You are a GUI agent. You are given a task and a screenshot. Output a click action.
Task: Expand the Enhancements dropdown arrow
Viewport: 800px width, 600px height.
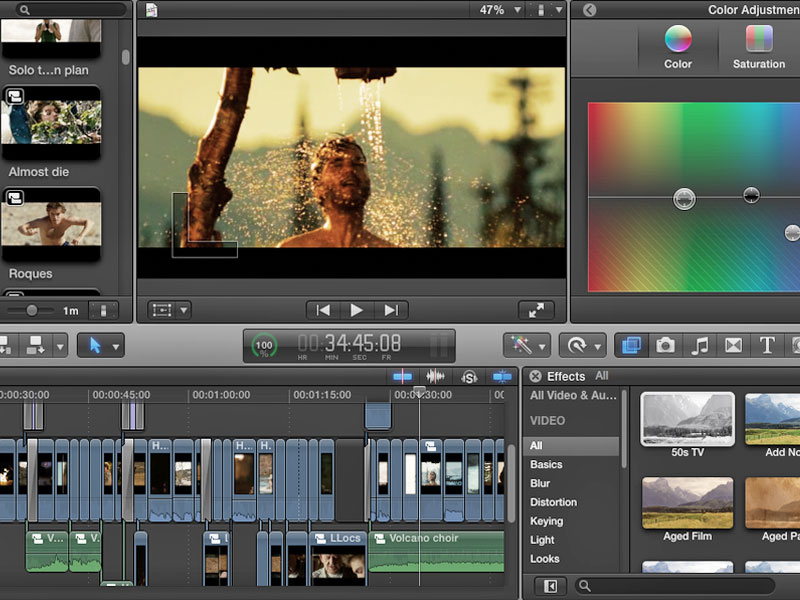tap(542, 346)
